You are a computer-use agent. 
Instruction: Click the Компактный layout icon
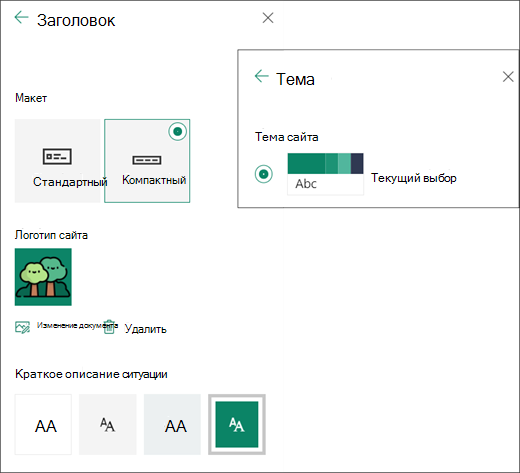[147, 160]
